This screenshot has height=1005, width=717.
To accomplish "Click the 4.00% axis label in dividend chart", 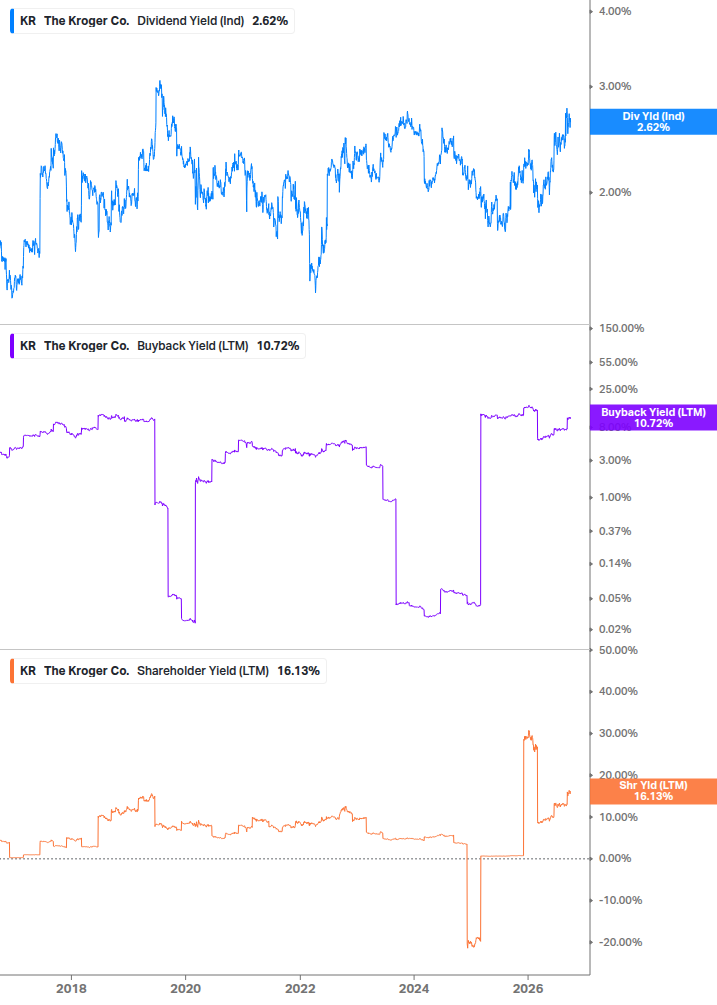I will (615, 12).
